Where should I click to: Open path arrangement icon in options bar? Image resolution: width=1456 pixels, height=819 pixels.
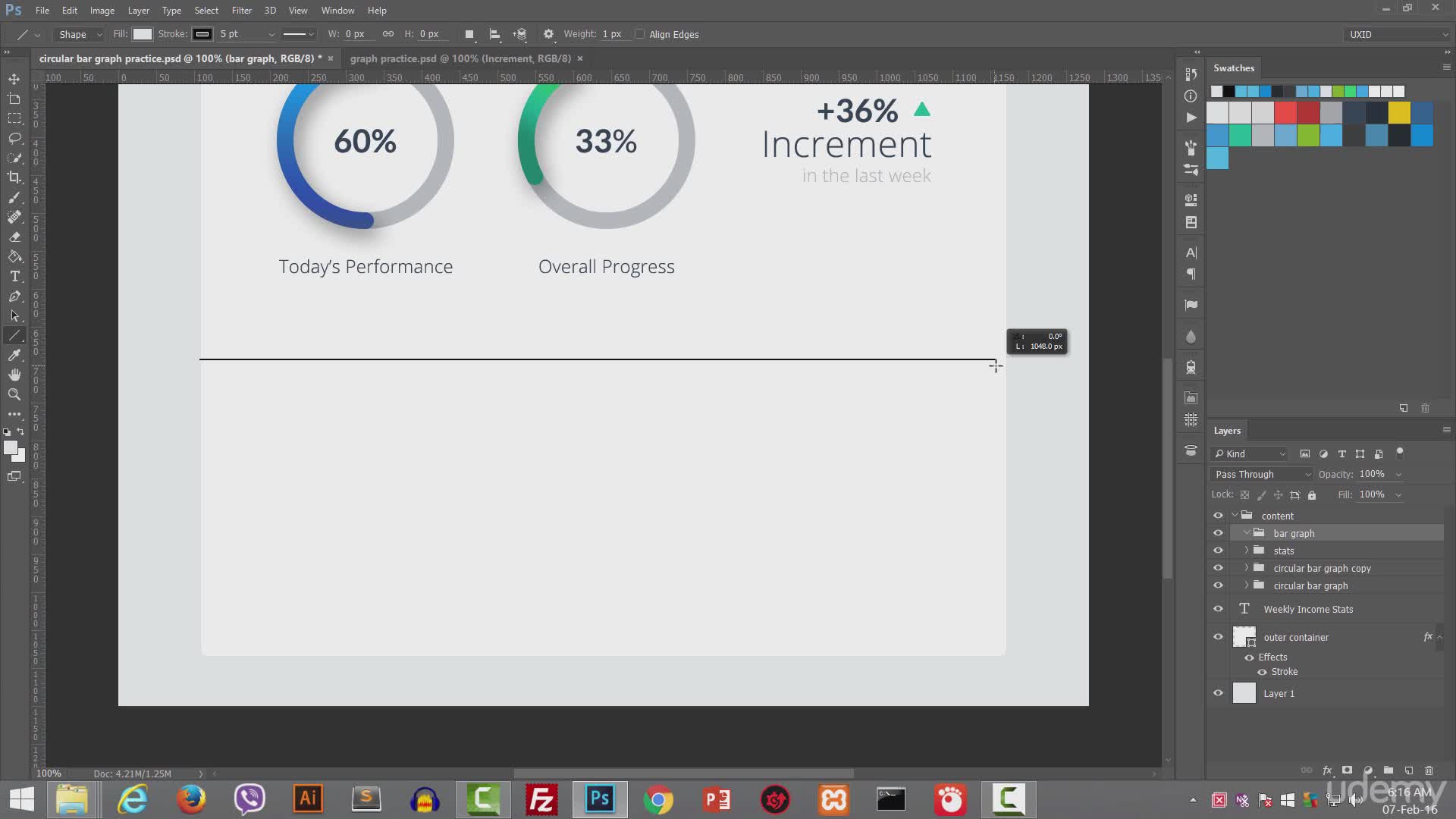[520, 34]
